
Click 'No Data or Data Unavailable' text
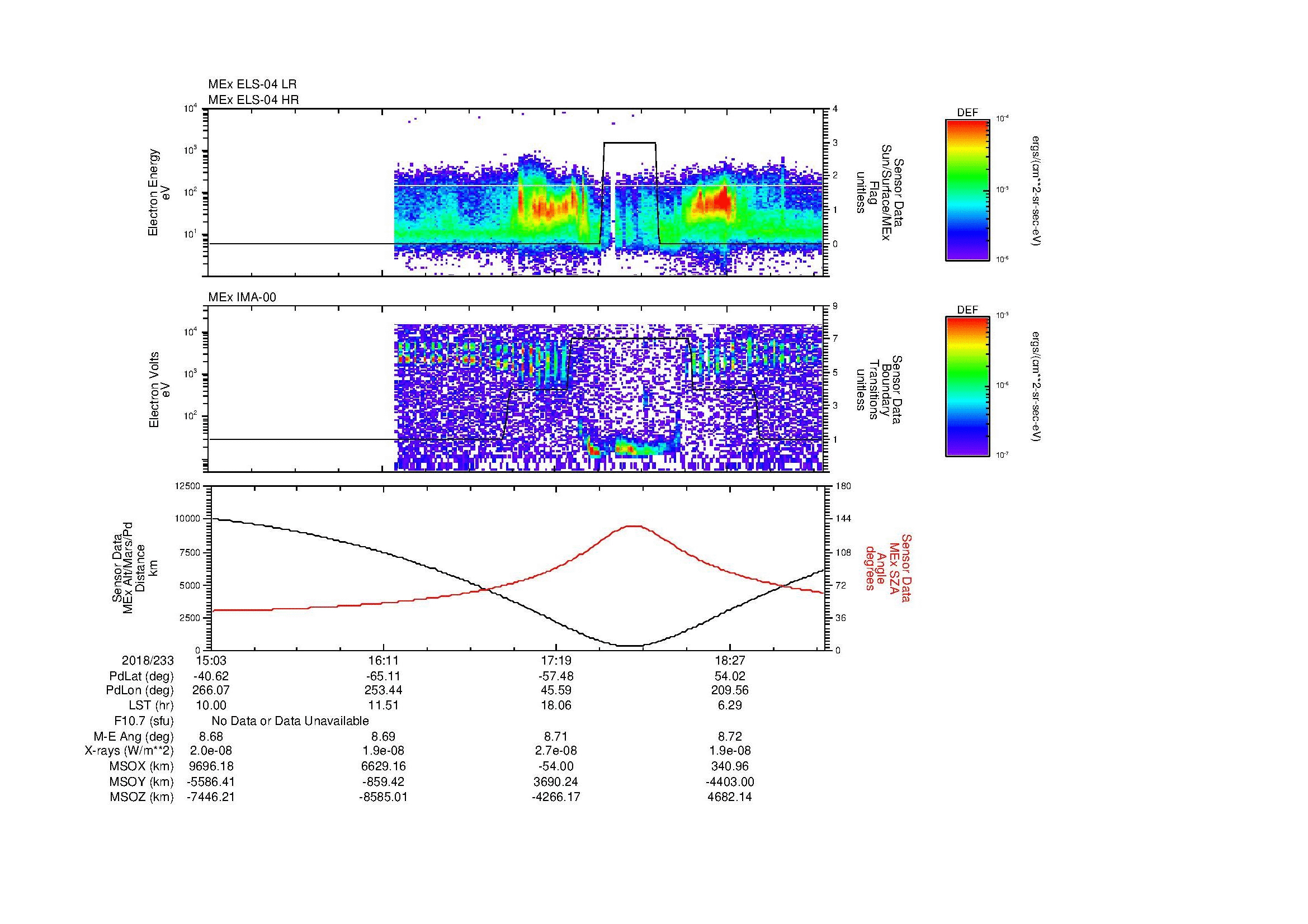point(290,721)
